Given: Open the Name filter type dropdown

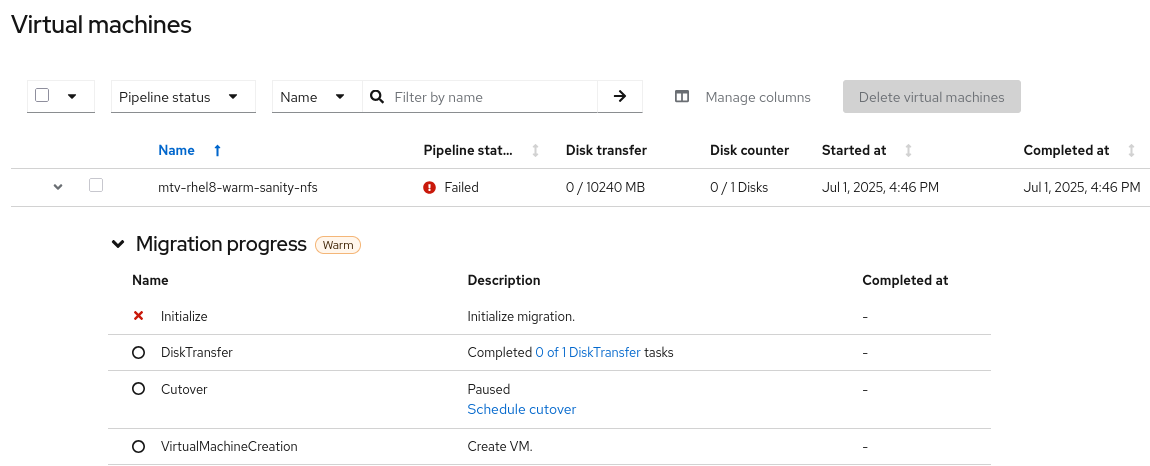Looking at the screenshot, I should tap(317, 97).
